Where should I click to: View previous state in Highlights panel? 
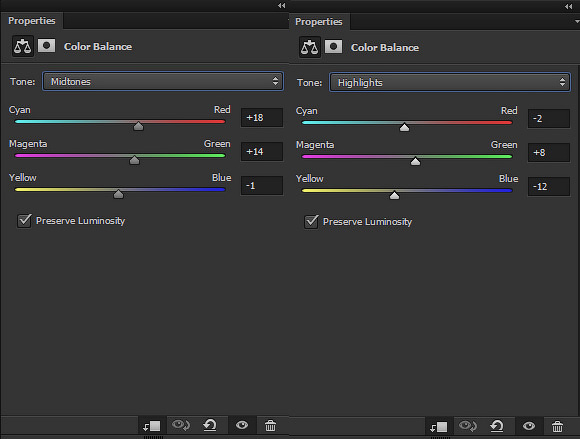coord(468,426)
